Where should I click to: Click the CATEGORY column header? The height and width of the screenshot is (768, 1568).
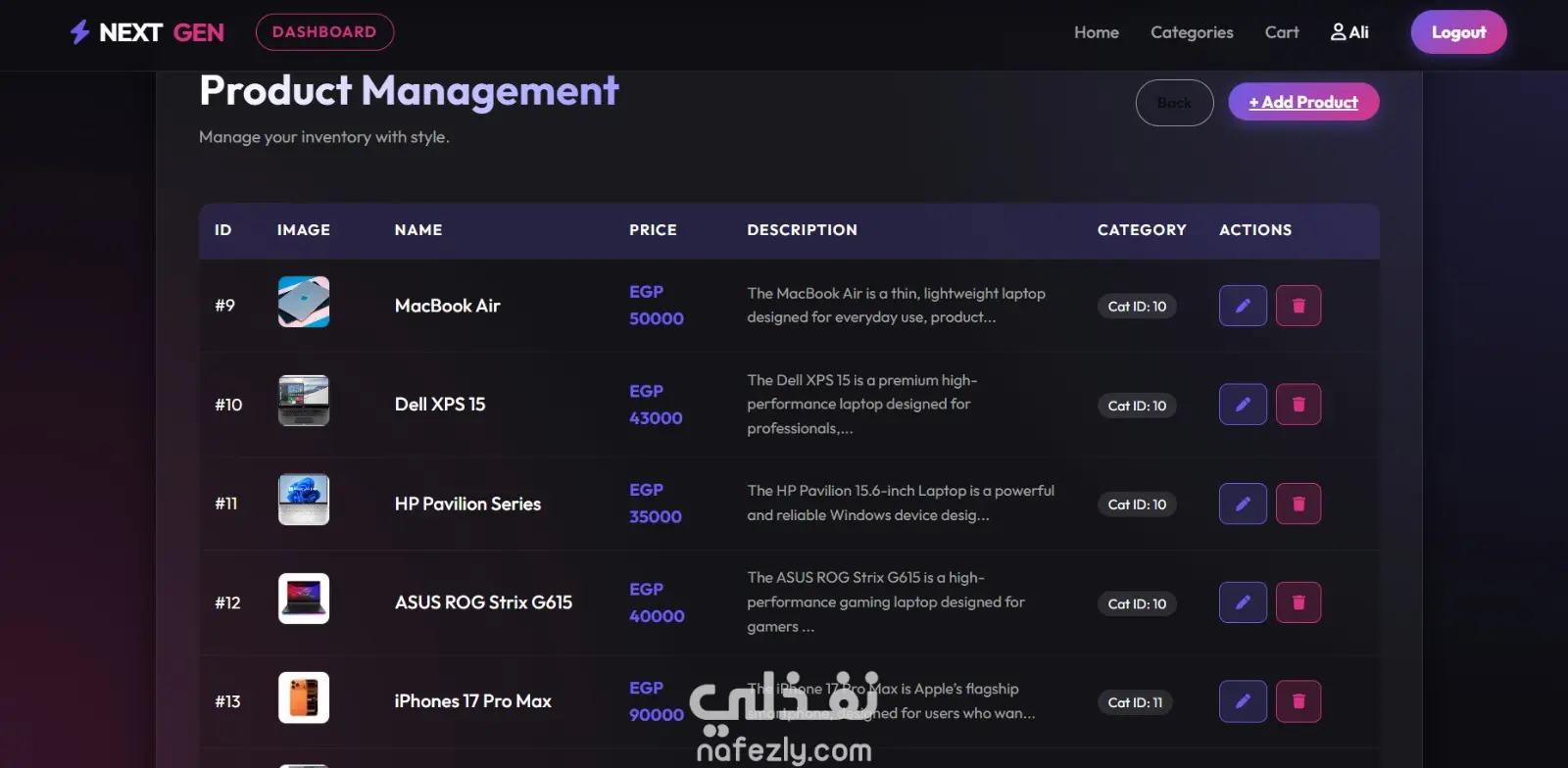click(x=1142, y=230)
